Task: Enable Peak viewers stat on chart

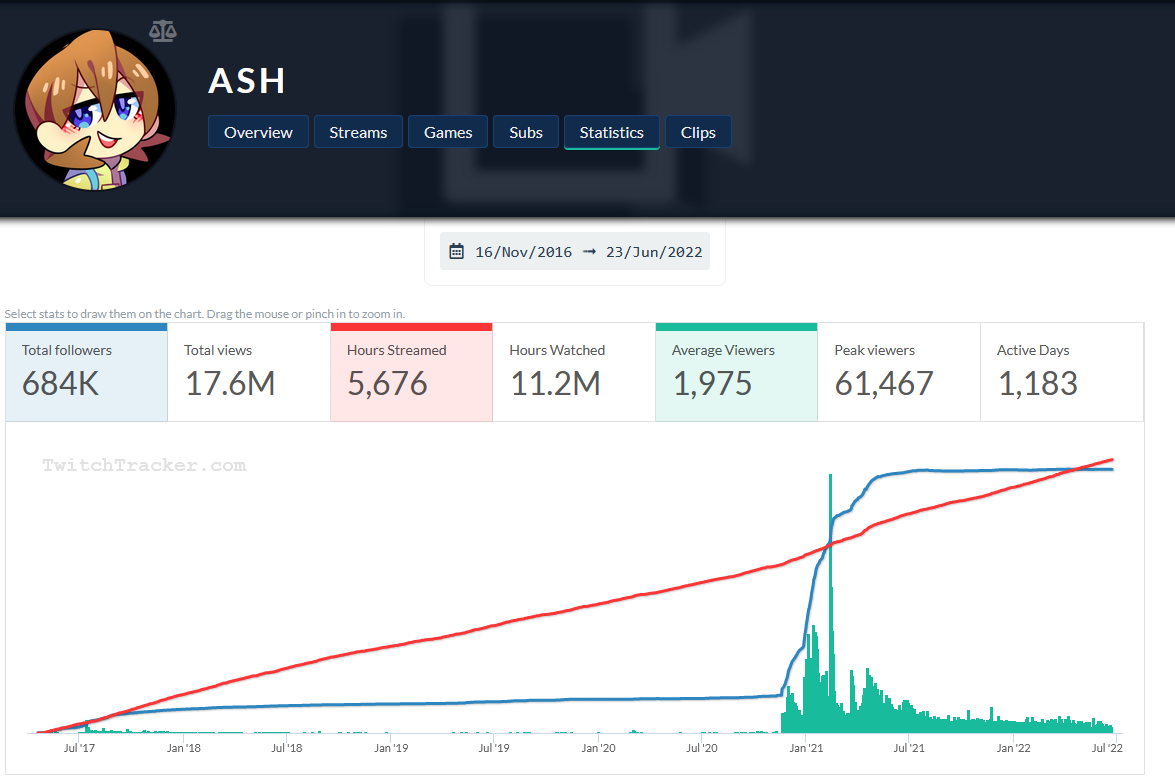Action: [x=898, y=372]
